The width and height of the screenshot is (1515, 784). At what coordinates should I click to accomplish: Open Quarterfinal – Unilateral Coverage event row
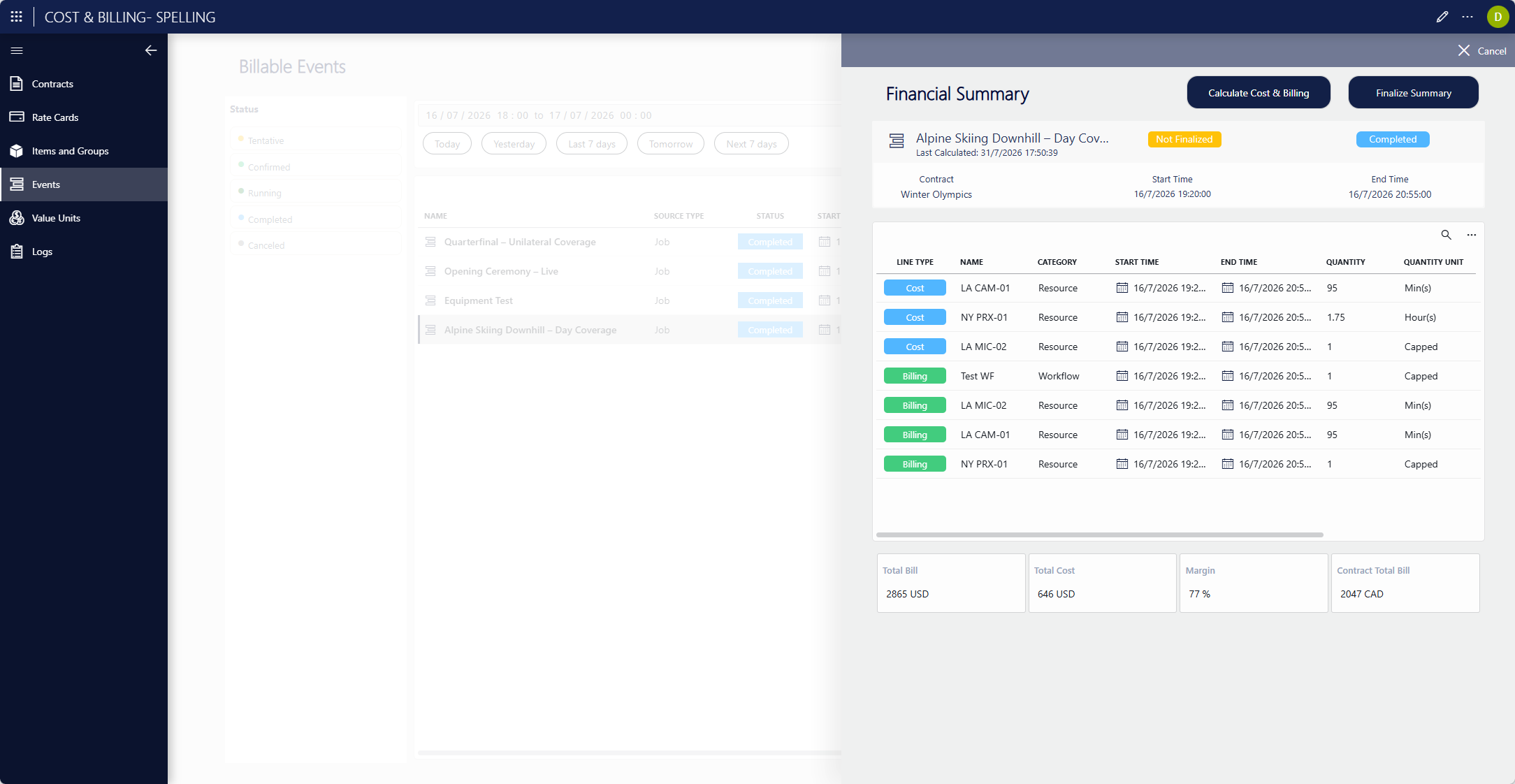(x=630, y=242)
